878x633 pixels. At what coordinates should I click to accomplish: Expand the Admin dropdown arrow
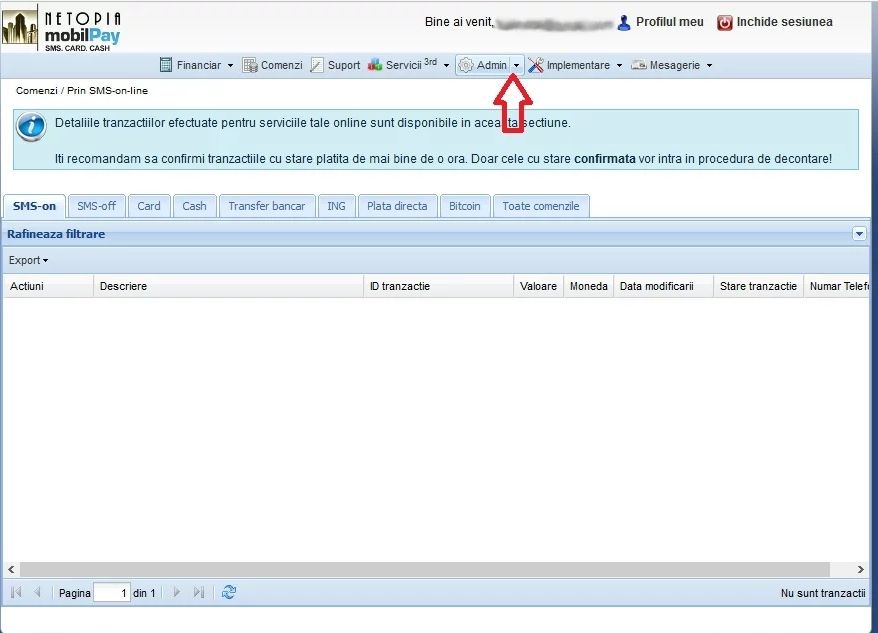[x=516, y=65]
